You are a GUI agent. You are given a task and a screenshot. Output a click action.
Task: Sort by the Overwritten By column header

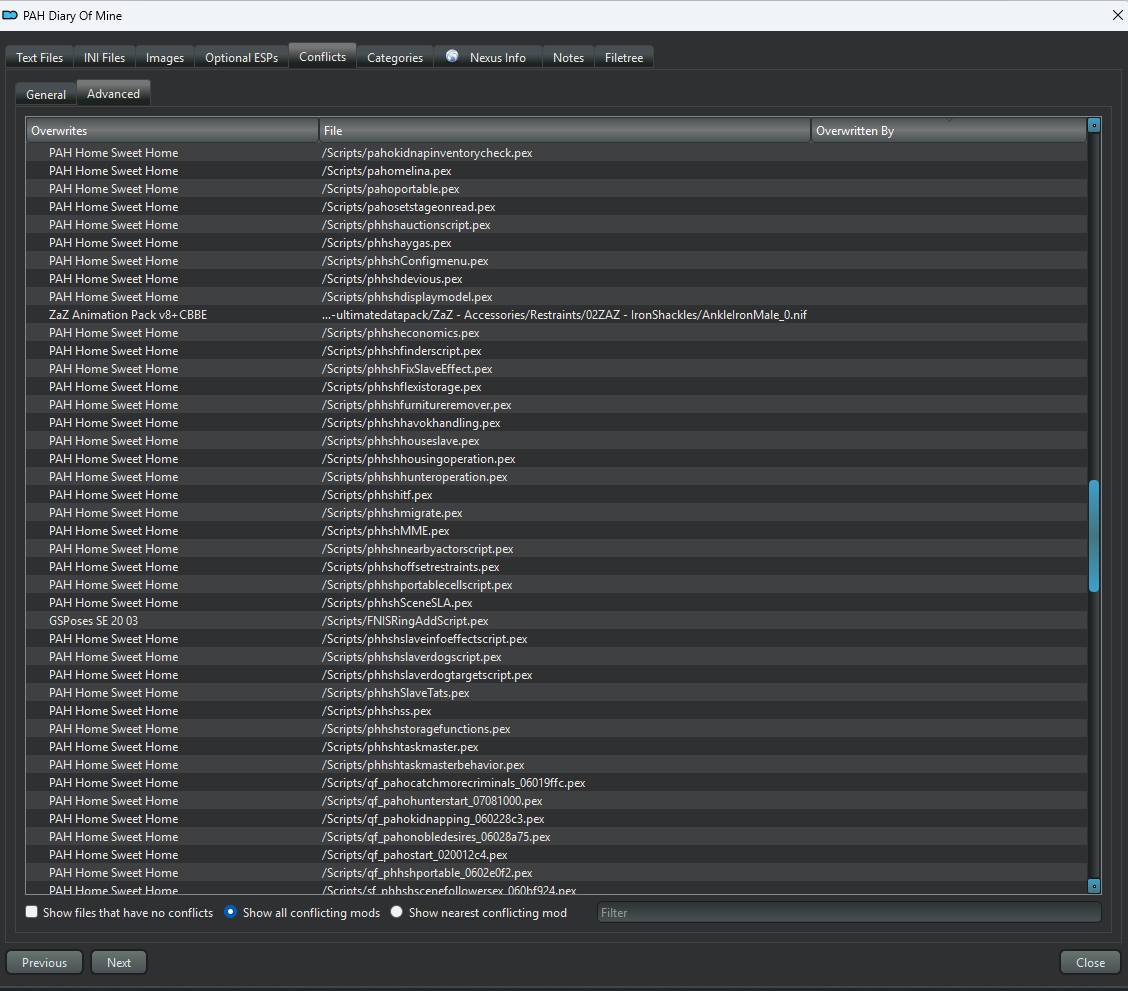click(948, 130)
